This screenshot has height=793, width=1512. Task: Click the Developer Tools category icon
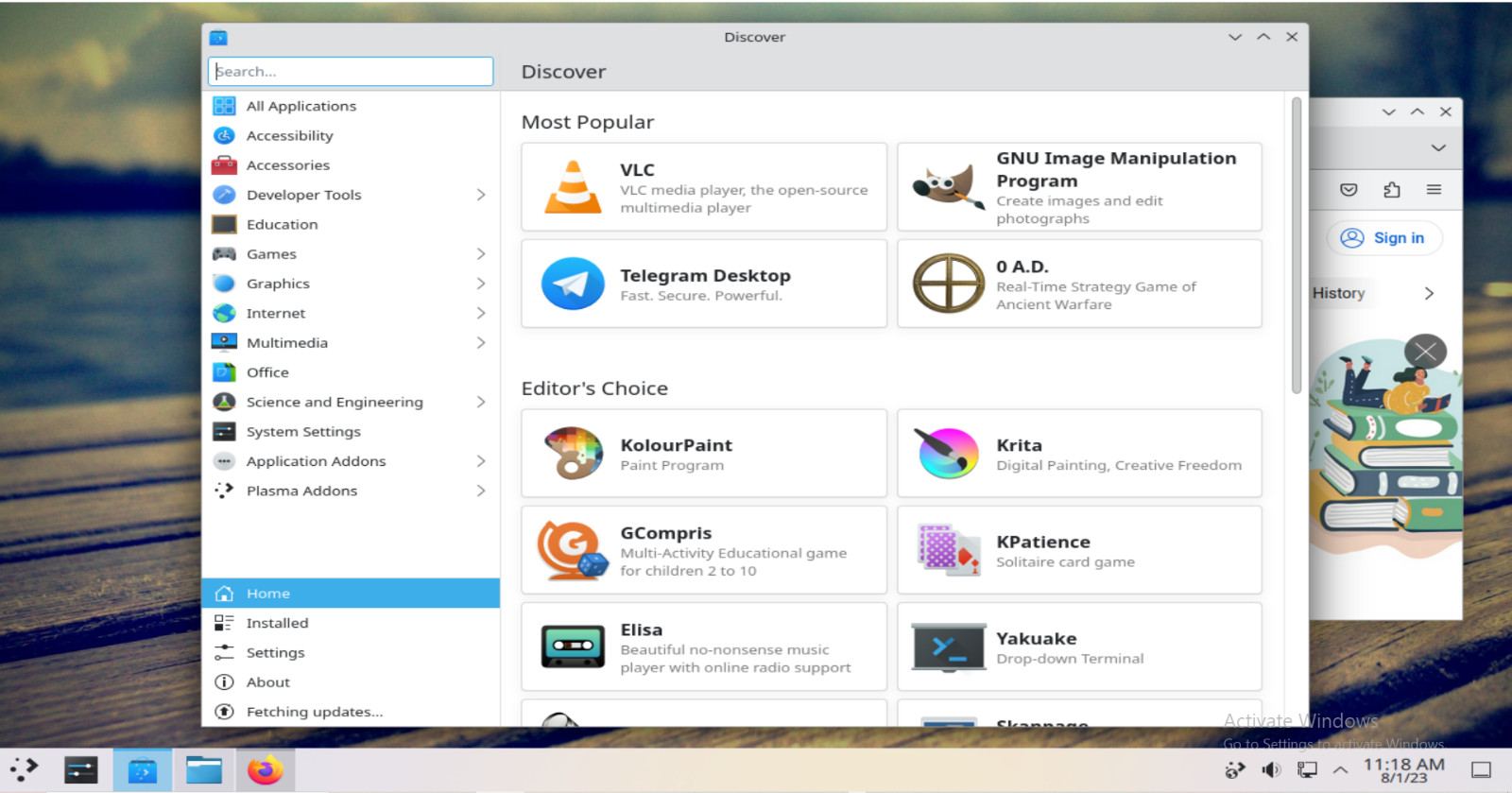[224, 195]
